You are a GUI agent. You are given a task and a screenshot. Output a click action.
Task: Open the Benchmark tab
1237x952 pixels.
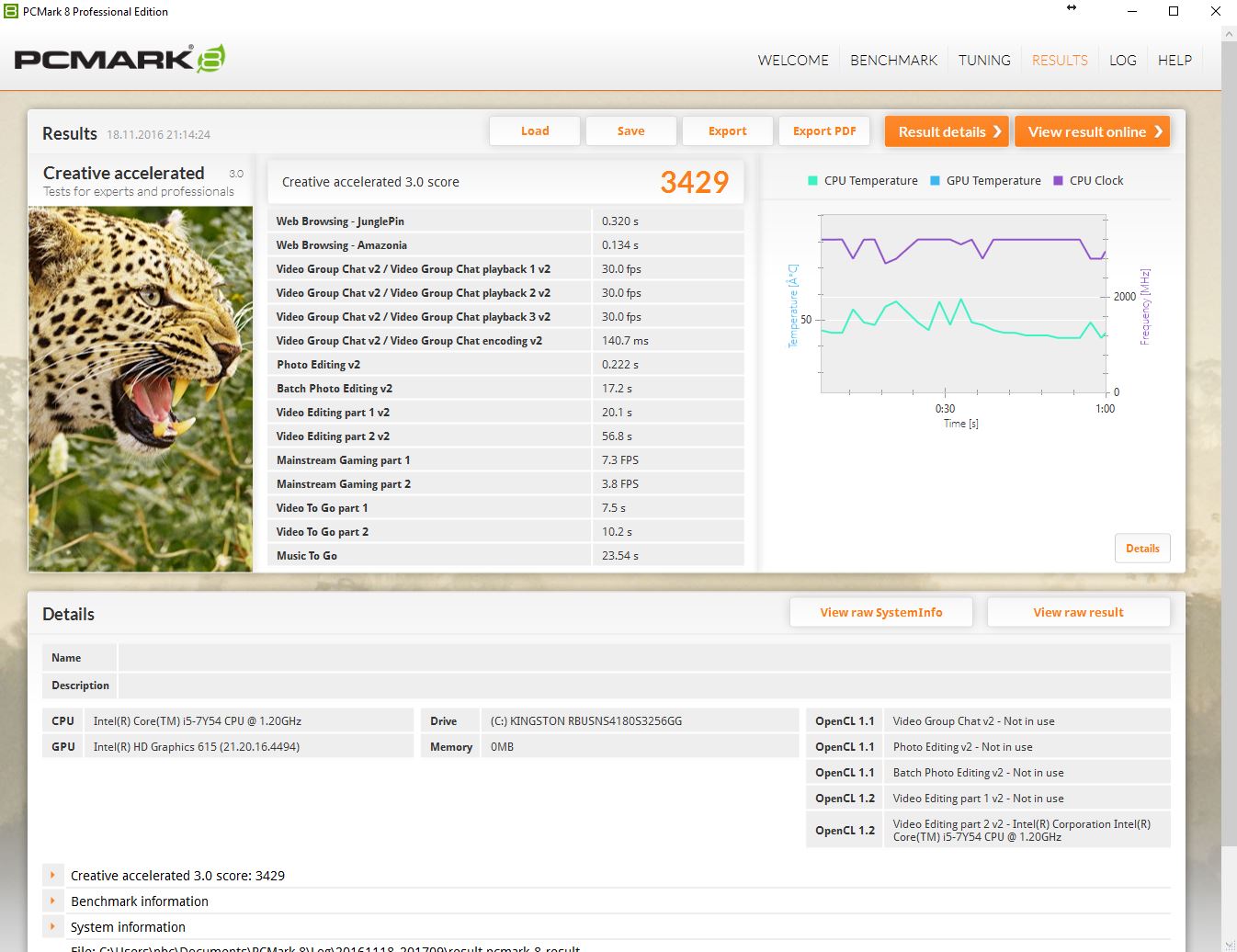pyautogui.click(x=893, y=61)
